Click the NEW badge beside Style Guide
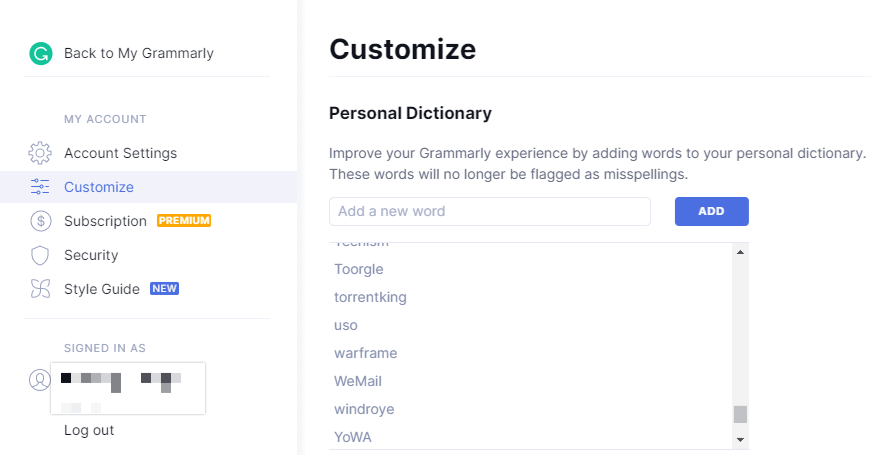 164,289
